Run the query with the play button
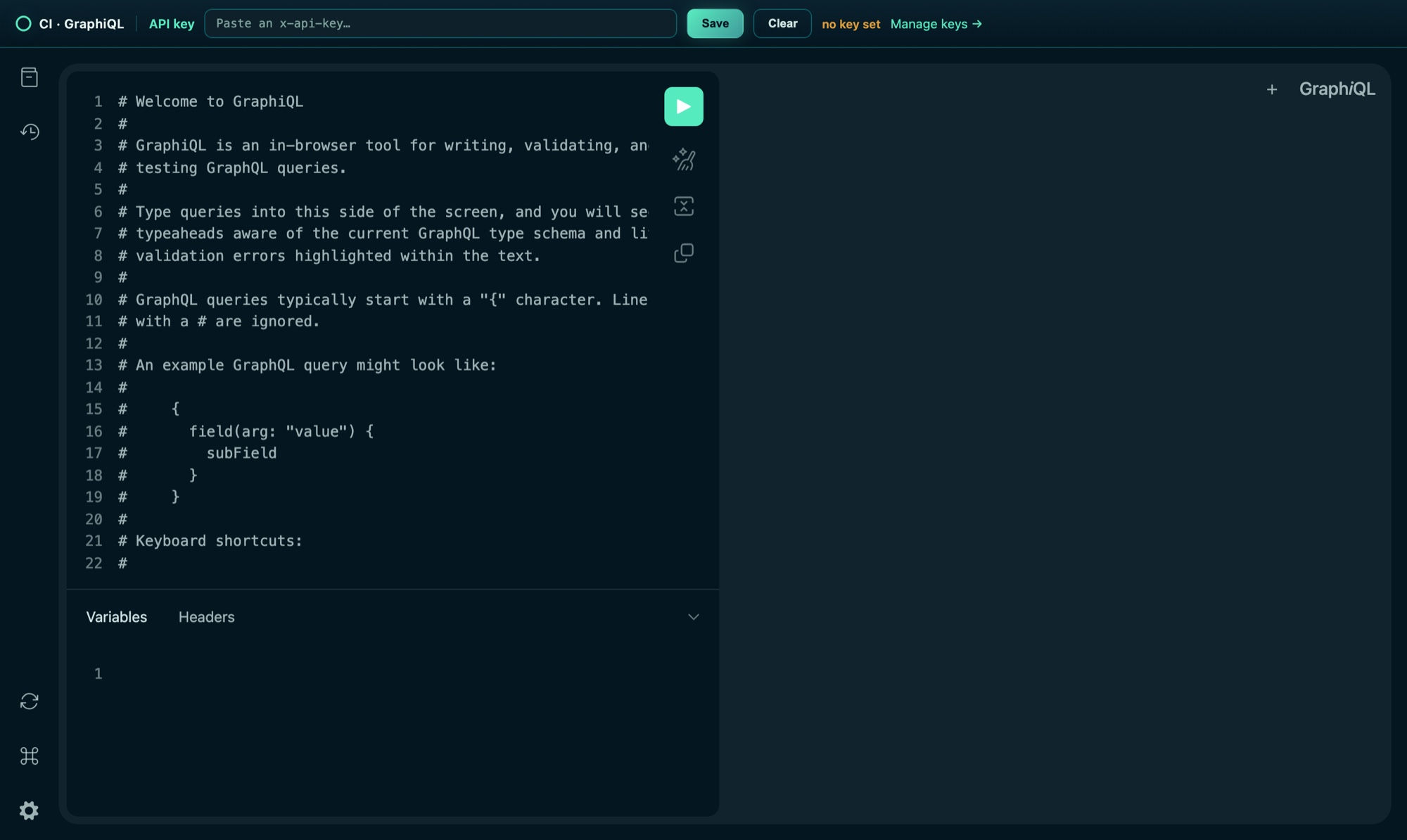1407x840 pixels. (683, 106)
